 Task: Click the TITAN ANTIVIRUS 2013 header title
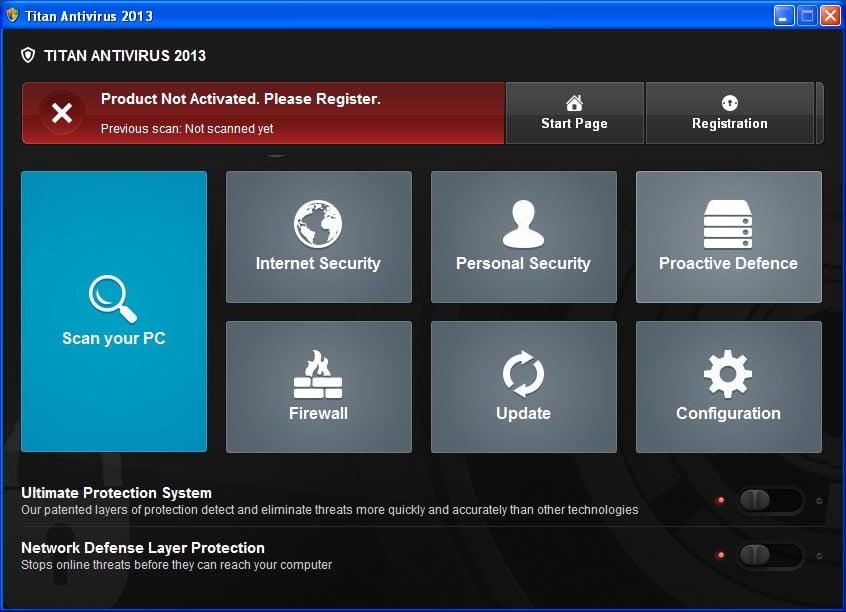pos(125,56)
